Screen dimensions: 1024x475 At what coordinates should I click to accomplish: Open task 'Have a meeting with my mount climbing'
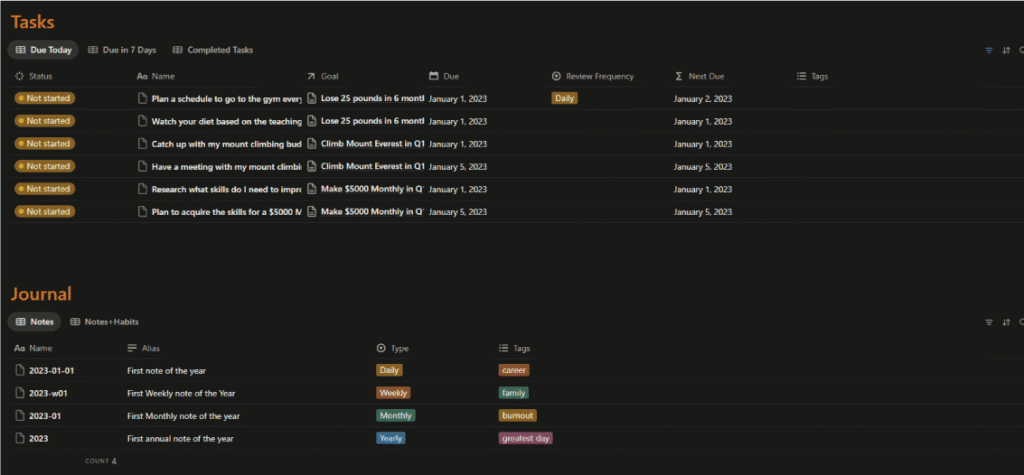pyautogui.click(x=227, y=167)
